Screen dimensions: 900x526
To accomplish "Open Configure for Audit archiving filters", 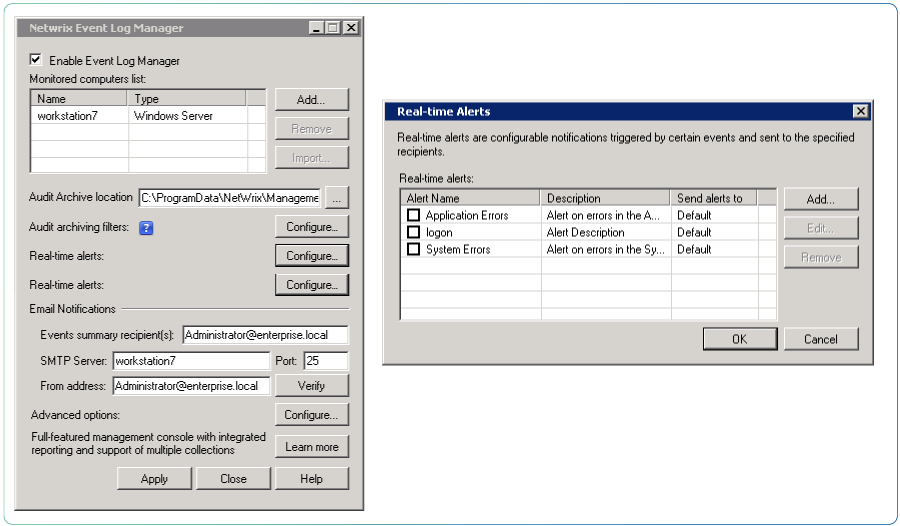I will [311, 227].
